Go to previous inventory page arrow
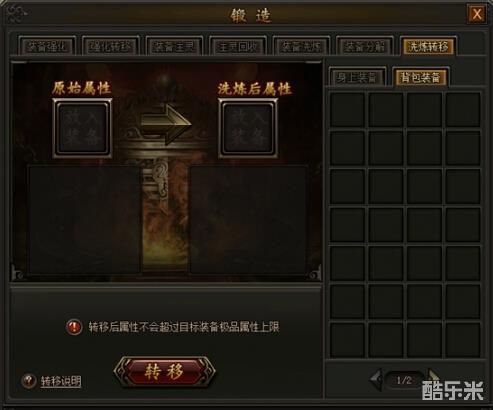The image size is (493, 410). coord(377,379)
